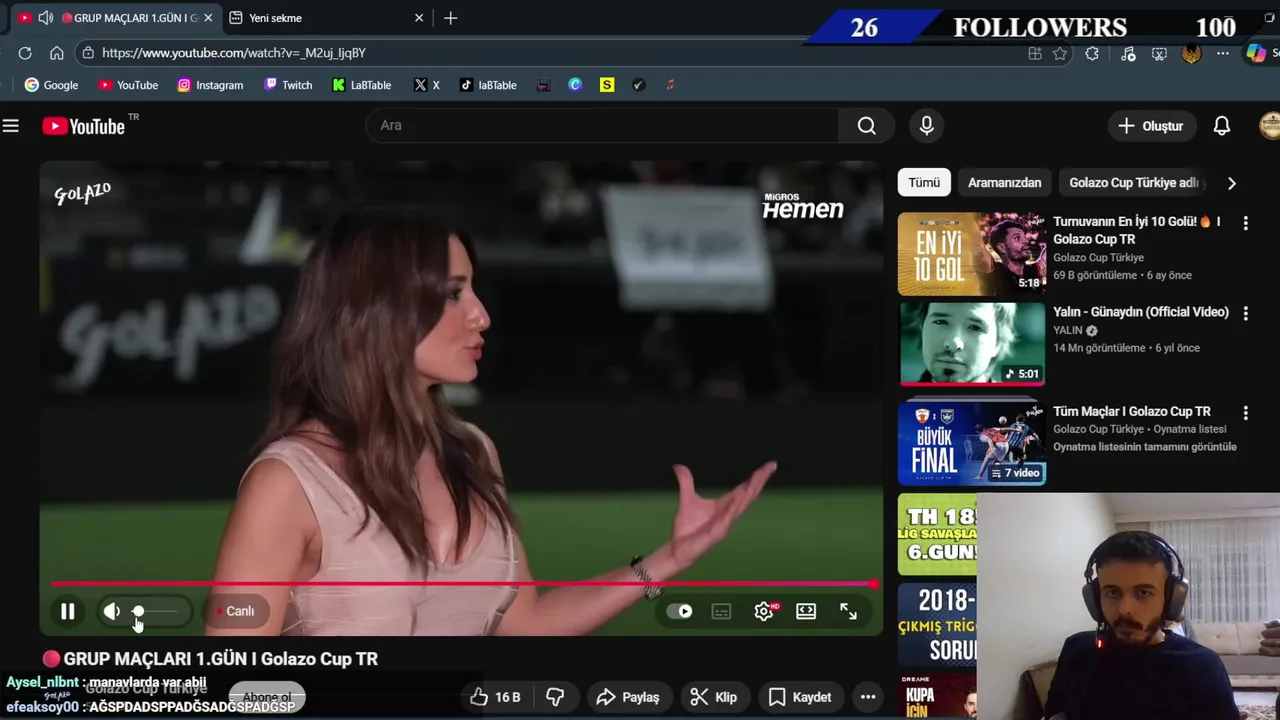Open the Yalın - Günaydın video title
The width and height of the screenshot is (1280, 720).
pyautogui.click(x=1141, y=312)
